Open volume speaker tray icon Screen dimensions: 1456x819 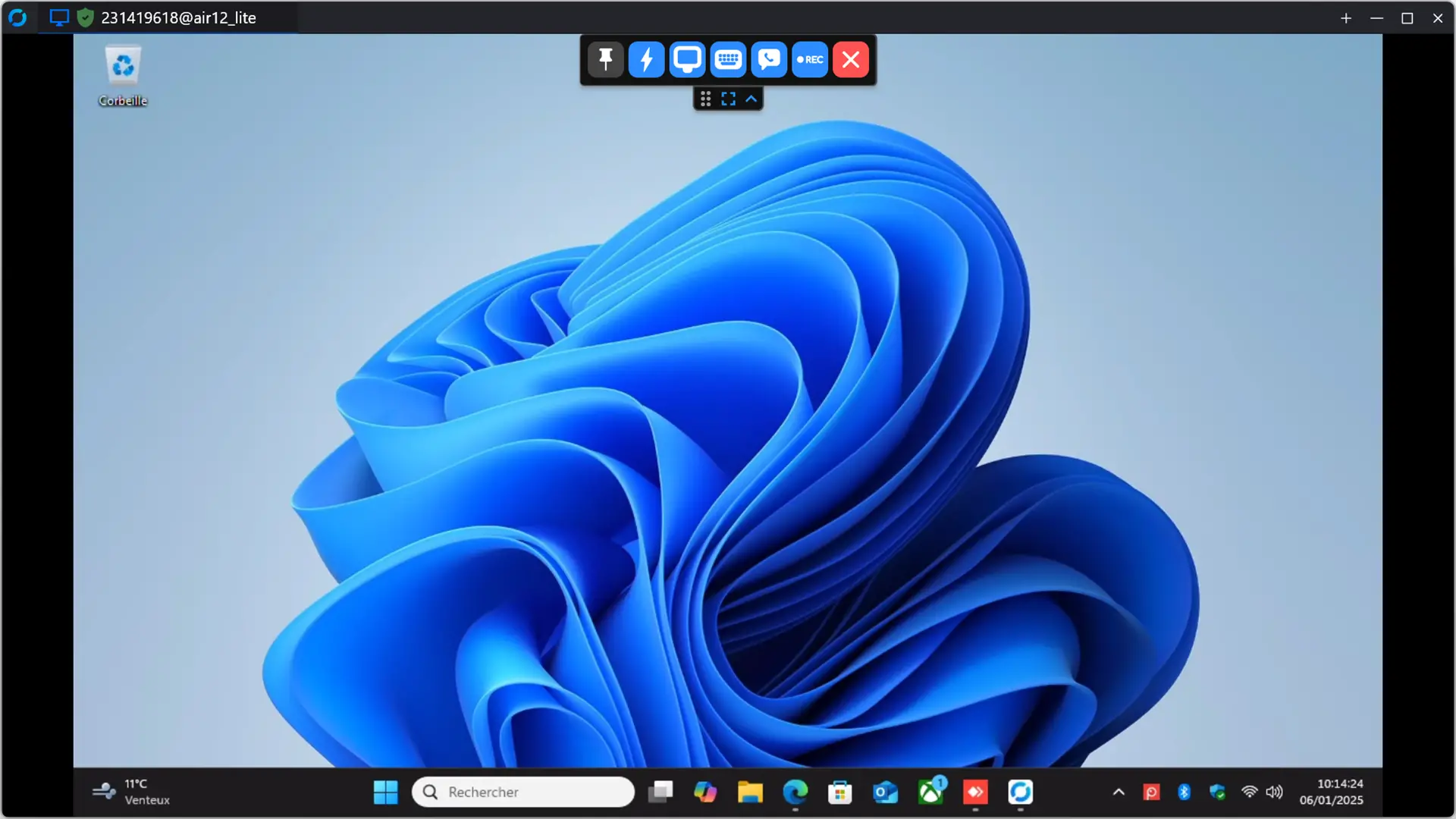point(1274,792)
